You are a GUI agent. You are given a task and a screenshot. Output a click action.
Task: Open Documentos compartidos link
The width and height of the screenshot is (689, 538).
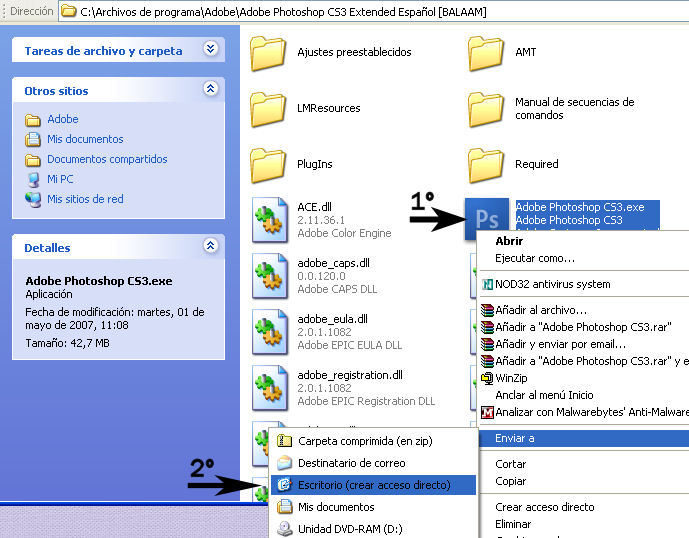tap(107, 159)
